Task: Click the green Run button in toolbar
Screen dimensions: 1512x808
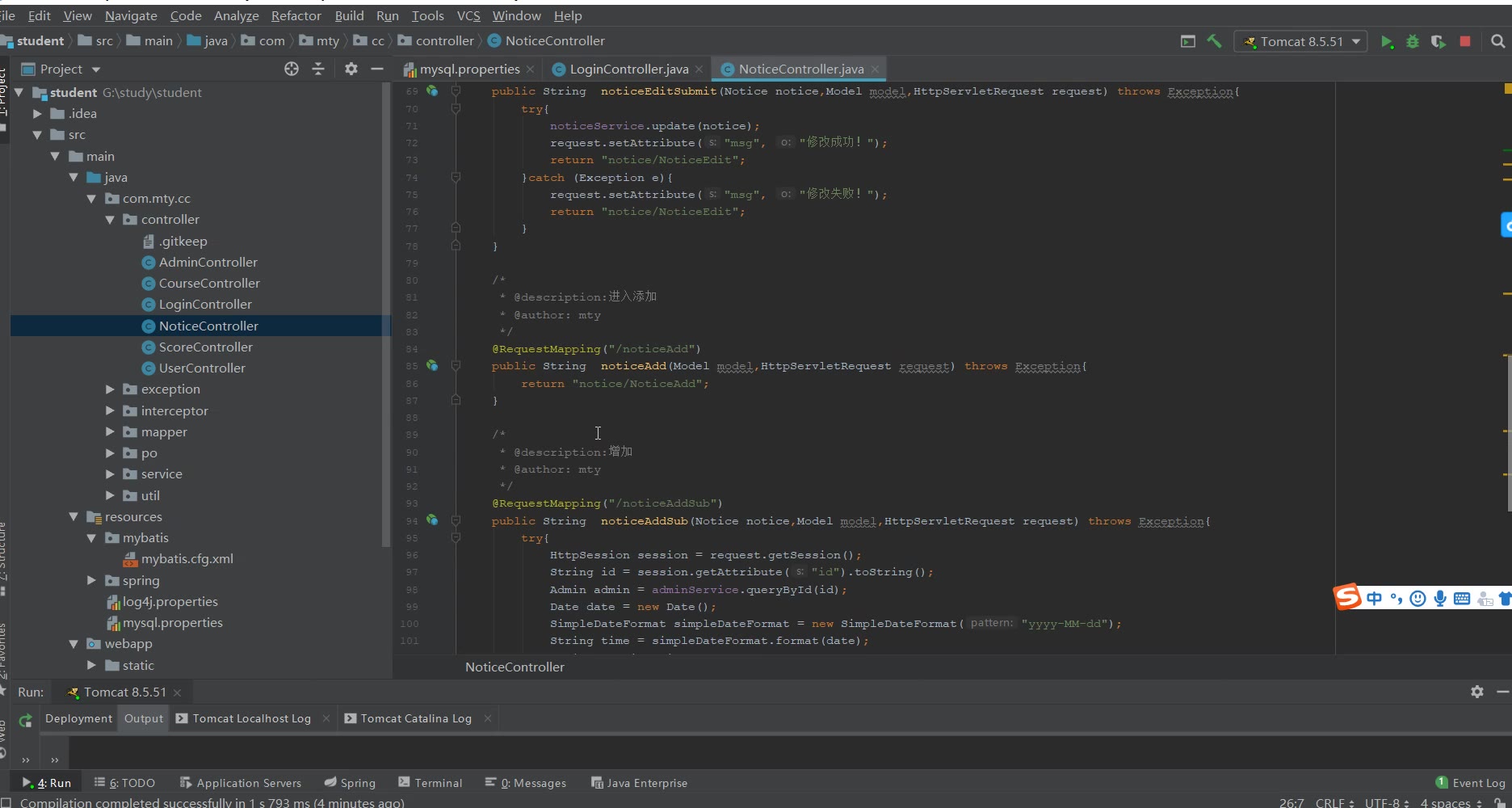Action: [x=1387, y=42]
